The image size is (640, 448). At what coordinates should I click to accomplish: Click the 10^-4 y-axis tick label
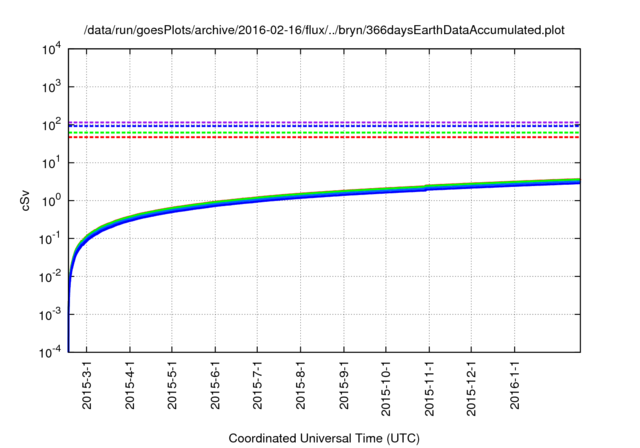click(x=50, y=352)
